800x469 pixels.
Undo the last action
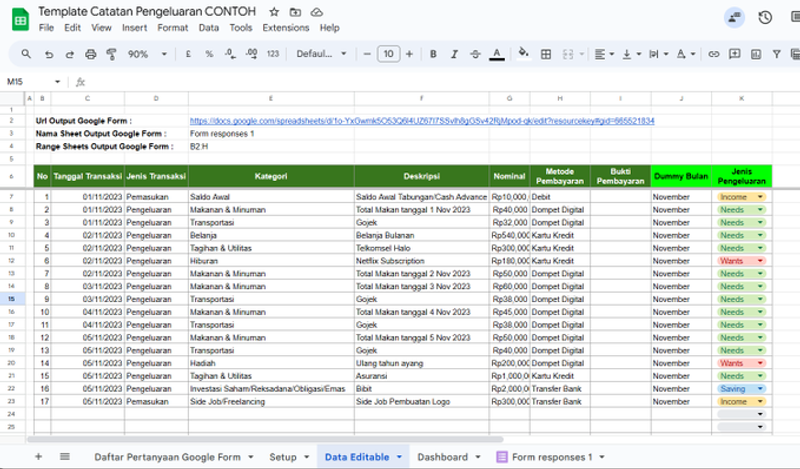48,54
